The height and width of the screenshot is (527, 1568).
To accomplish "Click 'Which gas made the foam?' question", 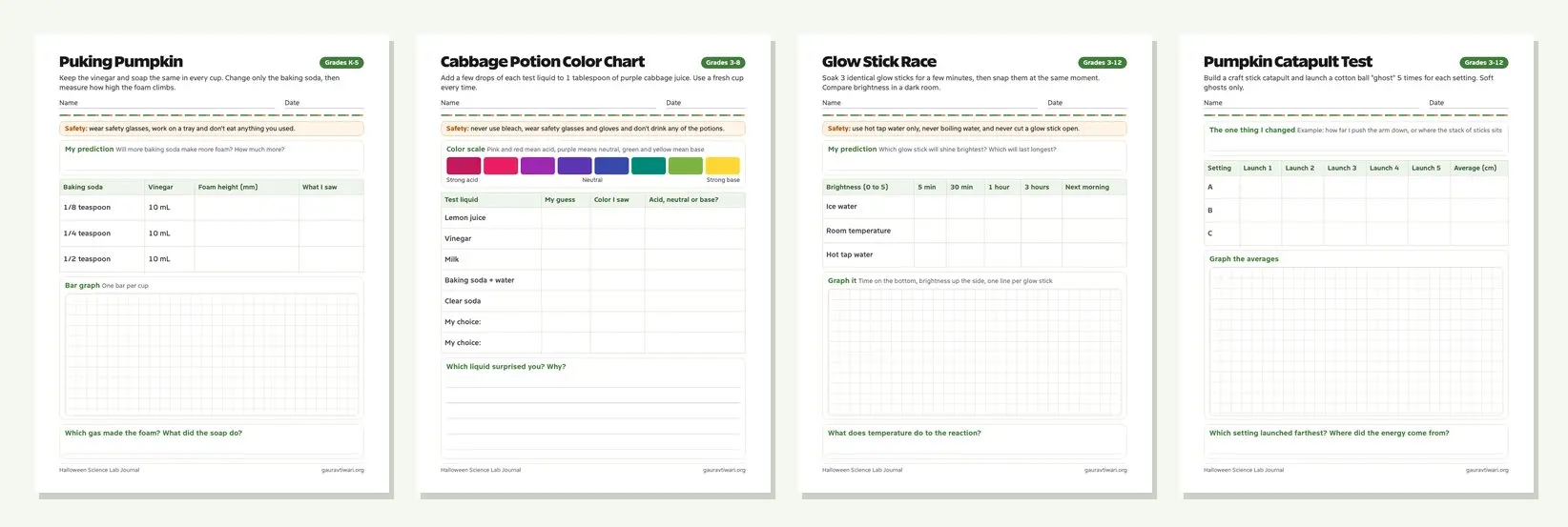I will pos(154,434).
